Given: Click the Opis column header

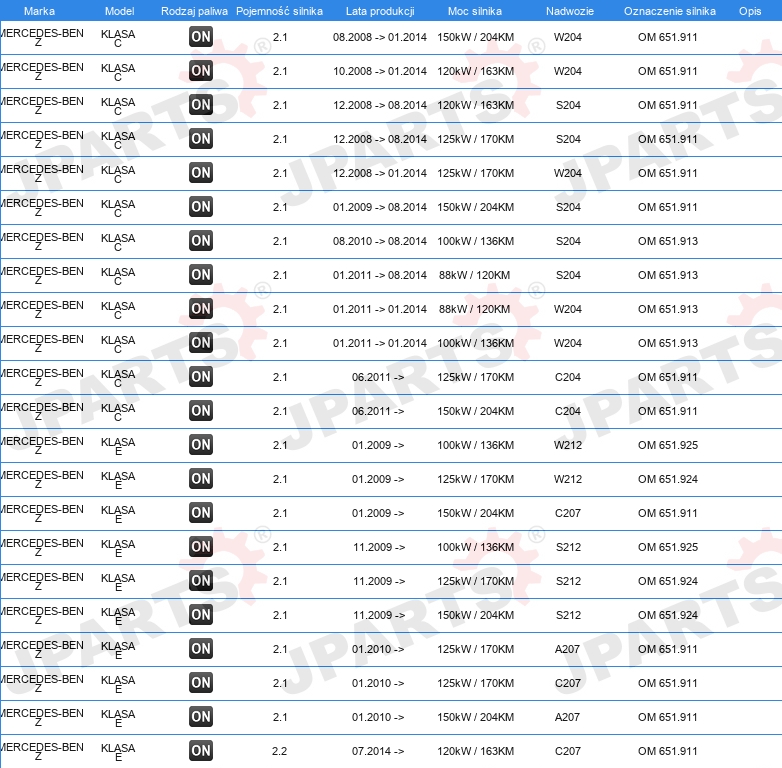Looking at the screenshot, I should click(x=750, y=11).
